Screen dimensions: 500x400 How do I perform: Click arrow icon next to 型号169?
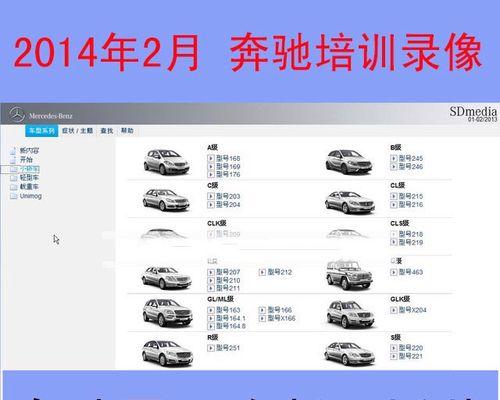click(x=211, y=166)
